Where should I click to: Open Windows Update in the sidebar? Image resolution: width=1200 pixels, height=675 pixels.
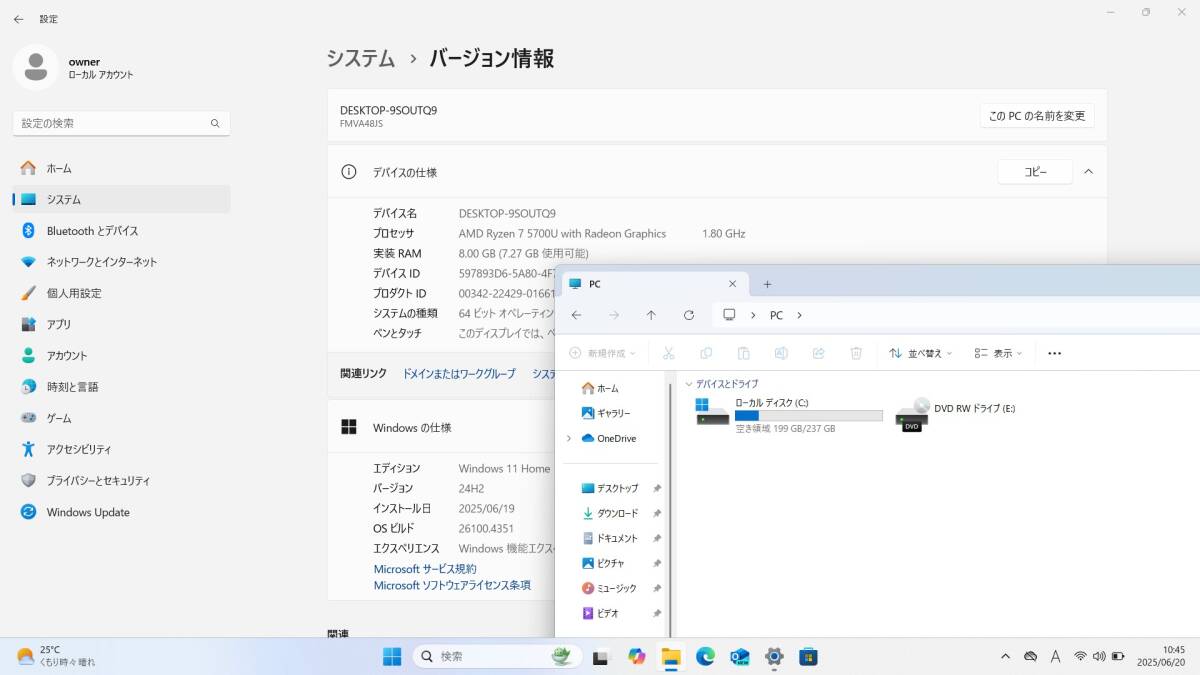coord(88,512)
